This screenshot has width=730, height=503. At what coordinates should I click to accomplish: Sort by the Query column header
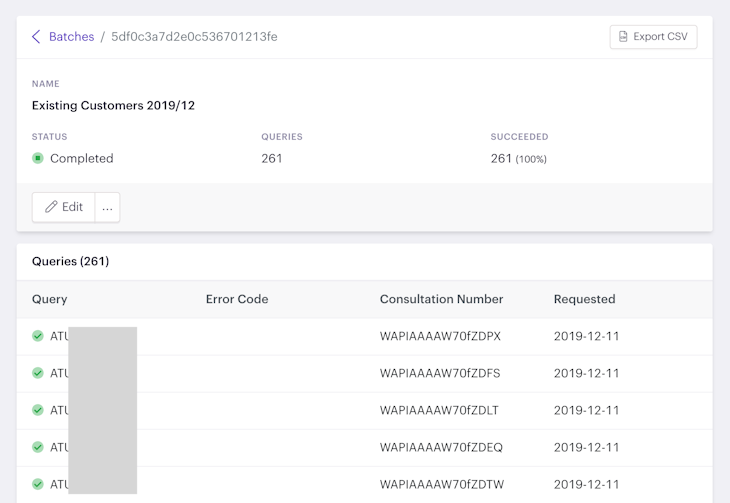tap(50, 299)
